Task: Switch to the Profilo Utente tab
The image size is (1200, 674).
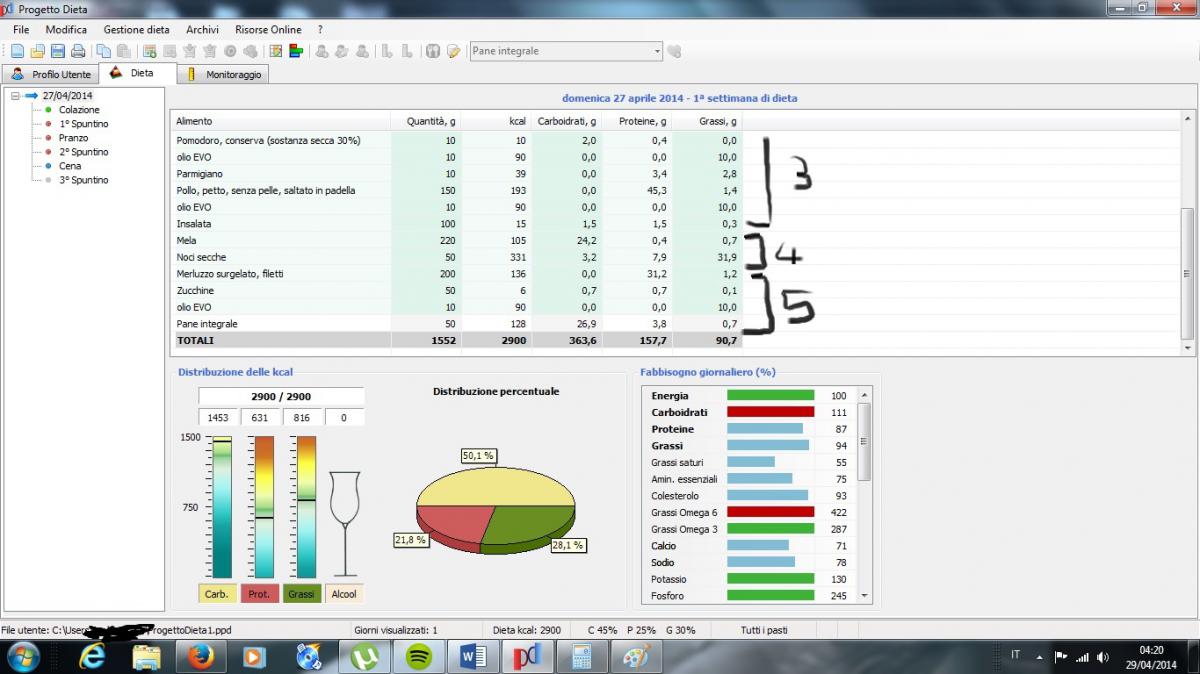Action: click(51, 74)
